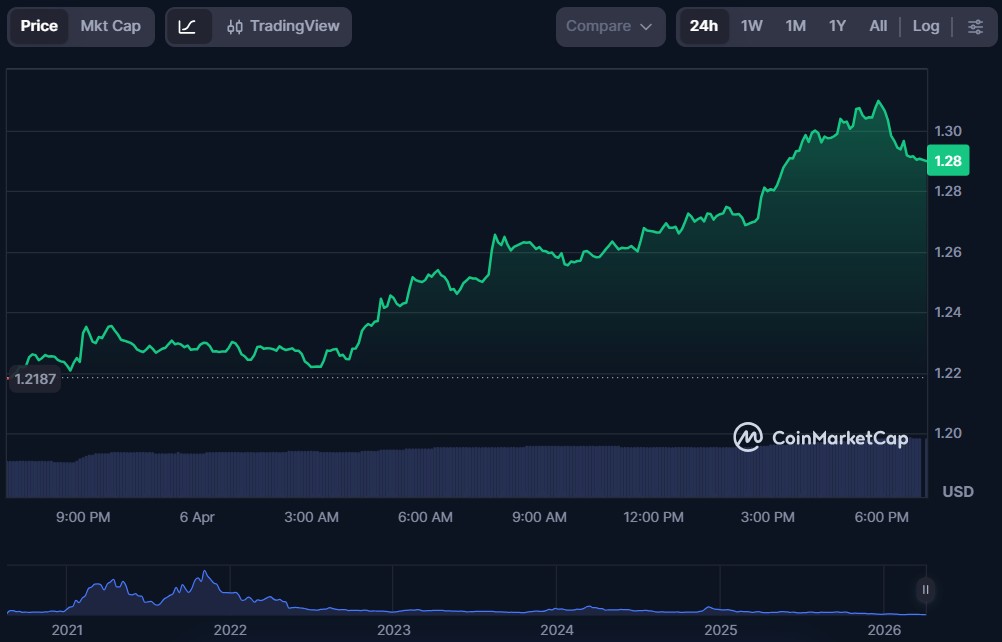This screenshot has height=642, width=1002.
Task: Switch to the Mkt Cap tab
Action: (110, 27)
